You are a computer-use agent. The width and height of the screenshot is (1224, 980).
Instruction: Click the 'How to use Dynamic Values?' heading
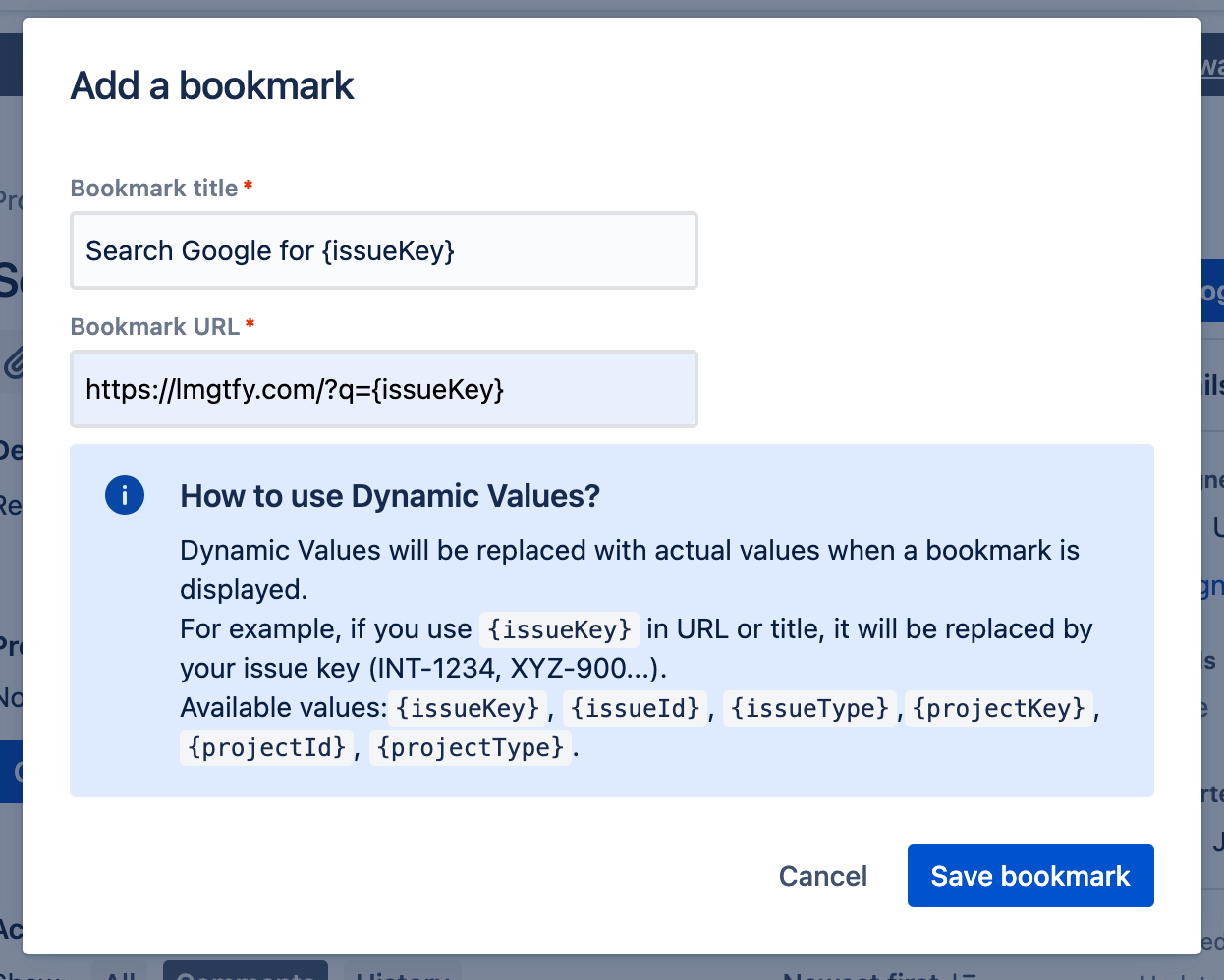390,496
